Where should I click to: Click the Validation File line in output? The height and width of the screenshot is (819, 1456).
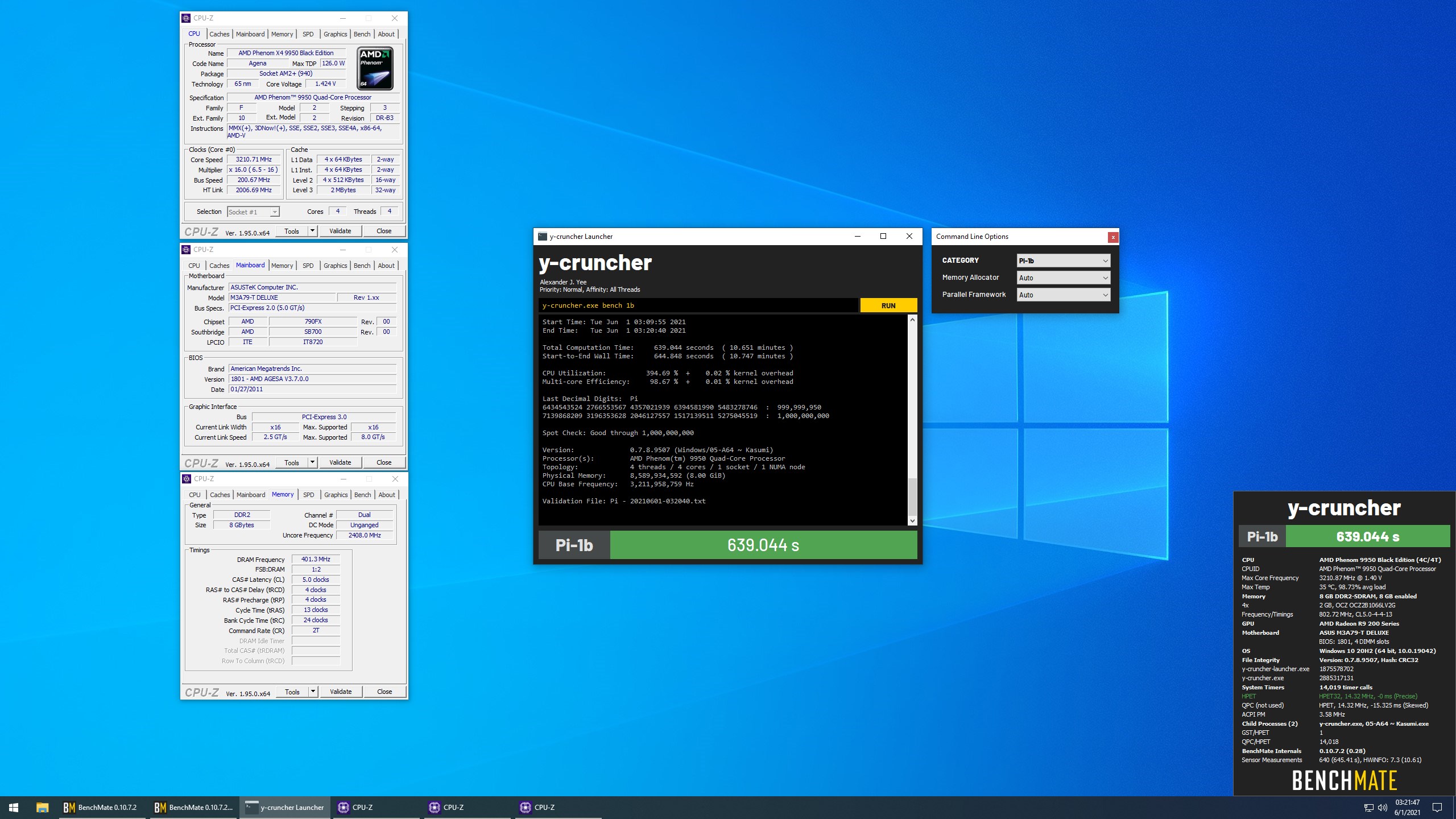[624, 501]
